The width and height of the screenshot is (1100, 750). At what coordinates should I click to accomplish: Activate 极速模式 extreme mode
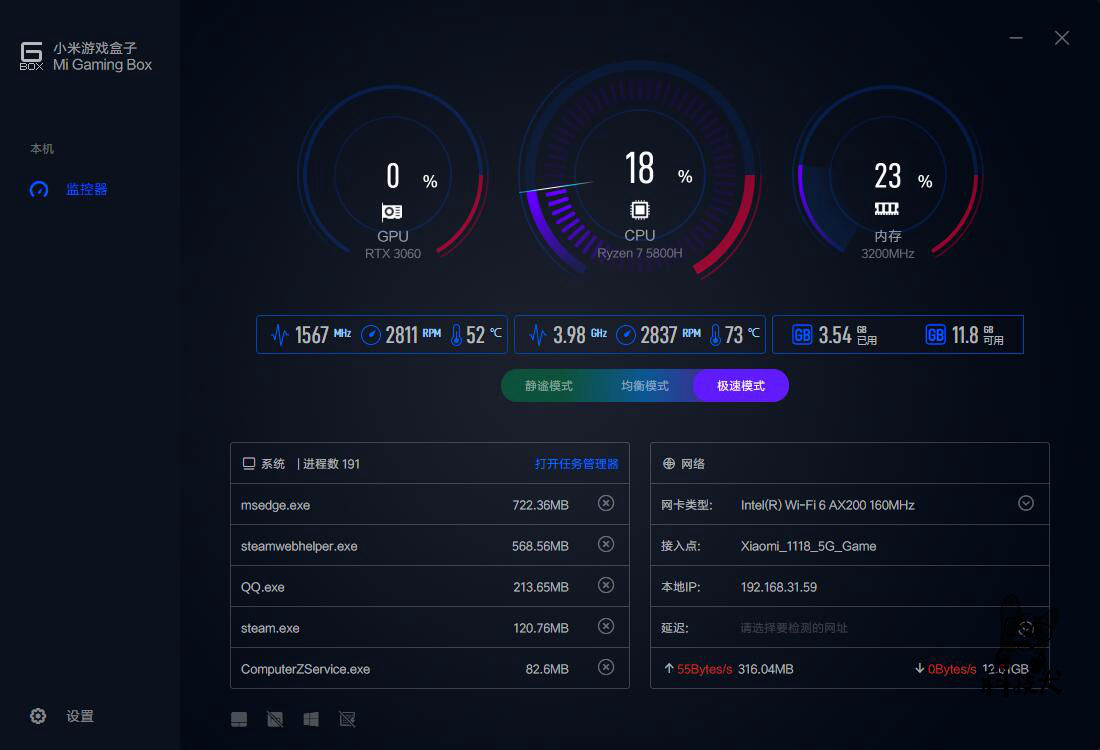(740, 385)
